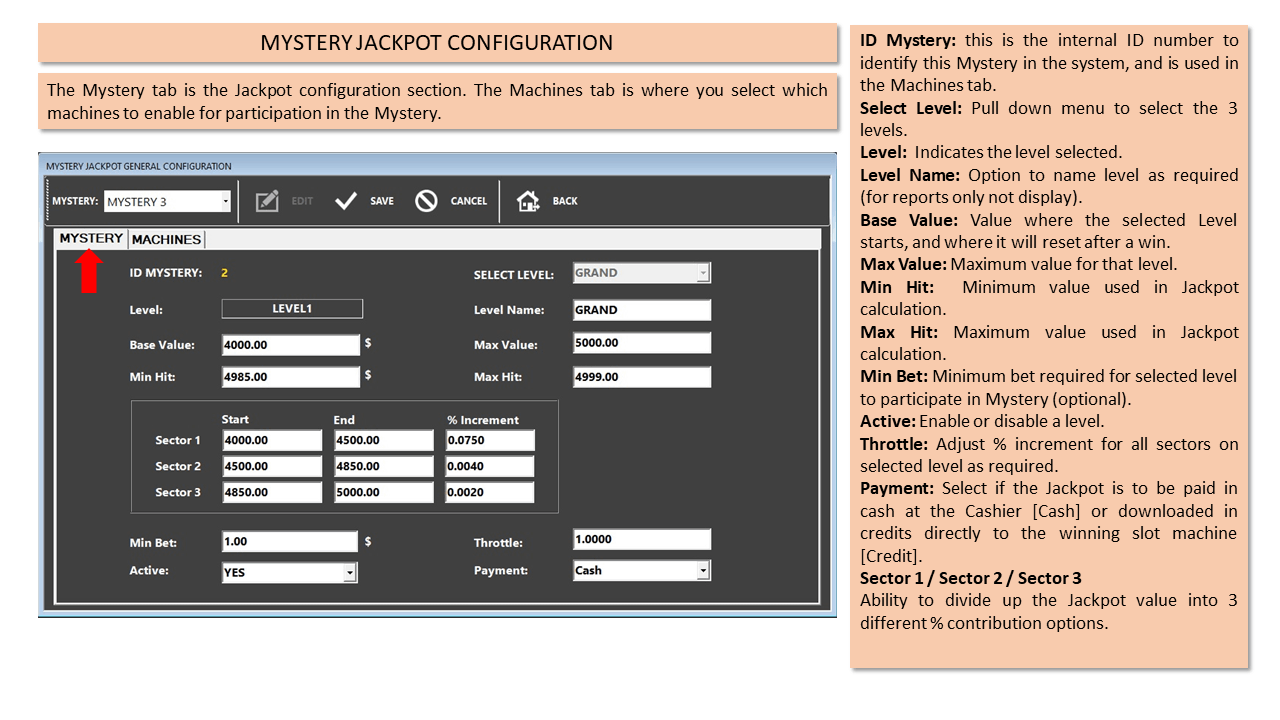
Task: Open the Mystery selector dropdown
Action: [168, 201]
